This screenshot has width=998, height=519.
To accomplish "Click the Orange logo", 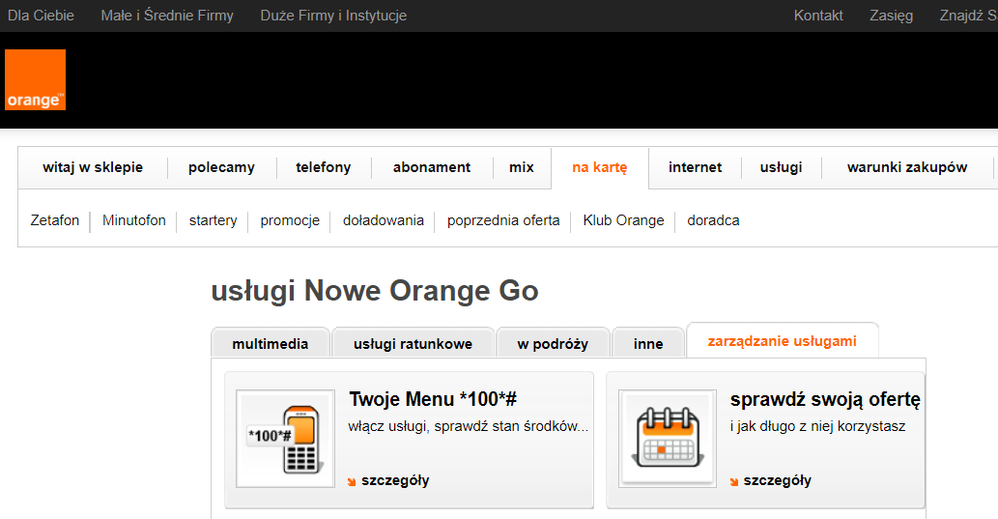I will tap(35, 80).
